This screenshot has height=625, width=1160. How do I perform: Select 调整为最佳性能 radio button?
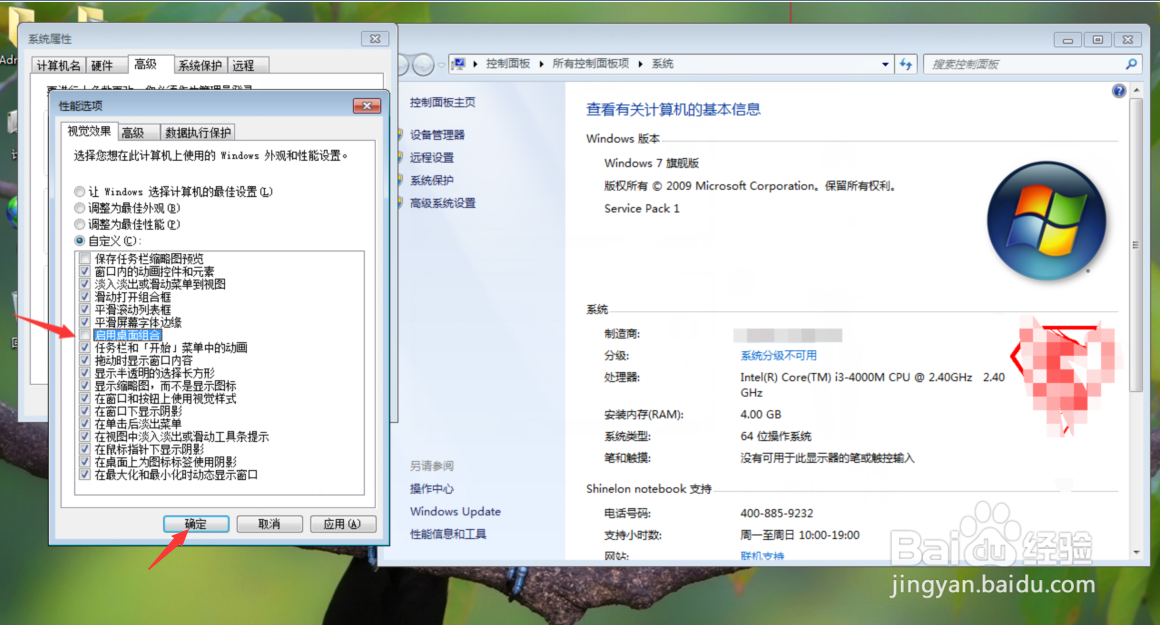click(x=79, y=224)
